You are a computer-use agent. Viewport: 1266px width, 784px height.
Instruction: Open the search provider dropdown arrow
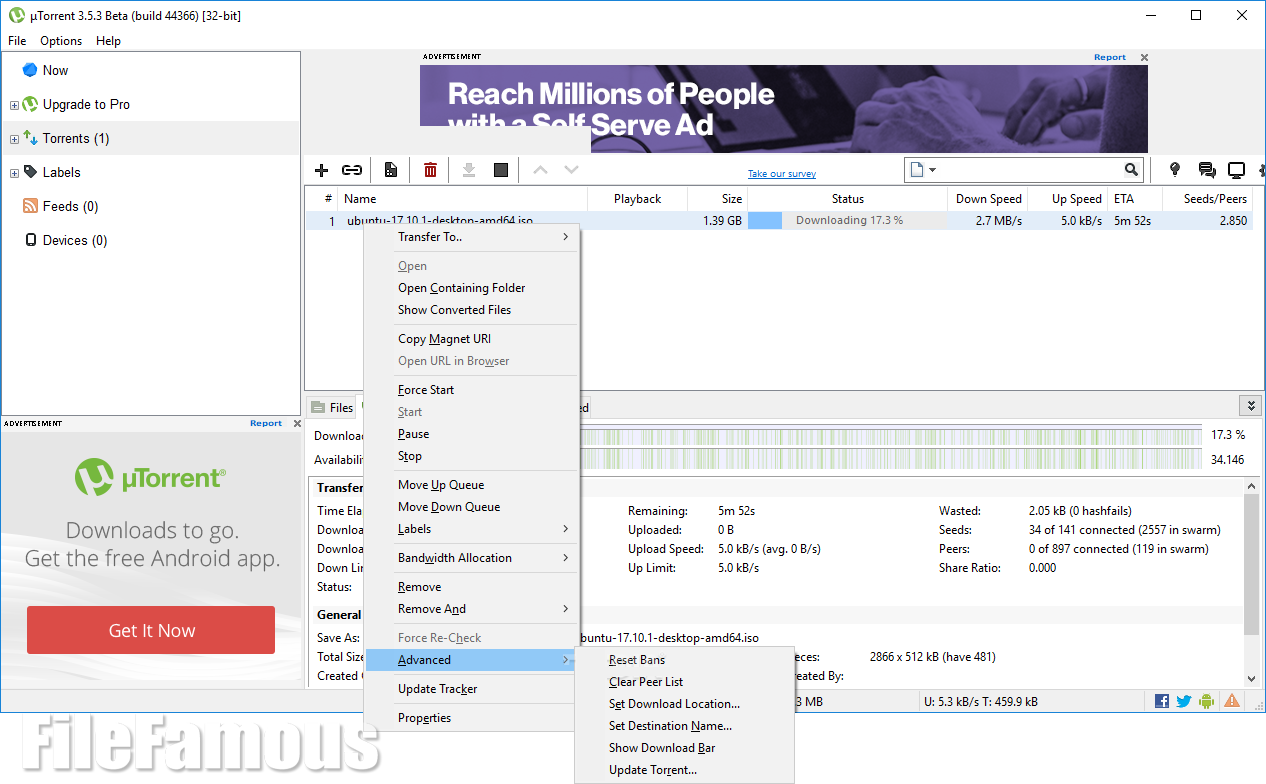coord(932,170)
